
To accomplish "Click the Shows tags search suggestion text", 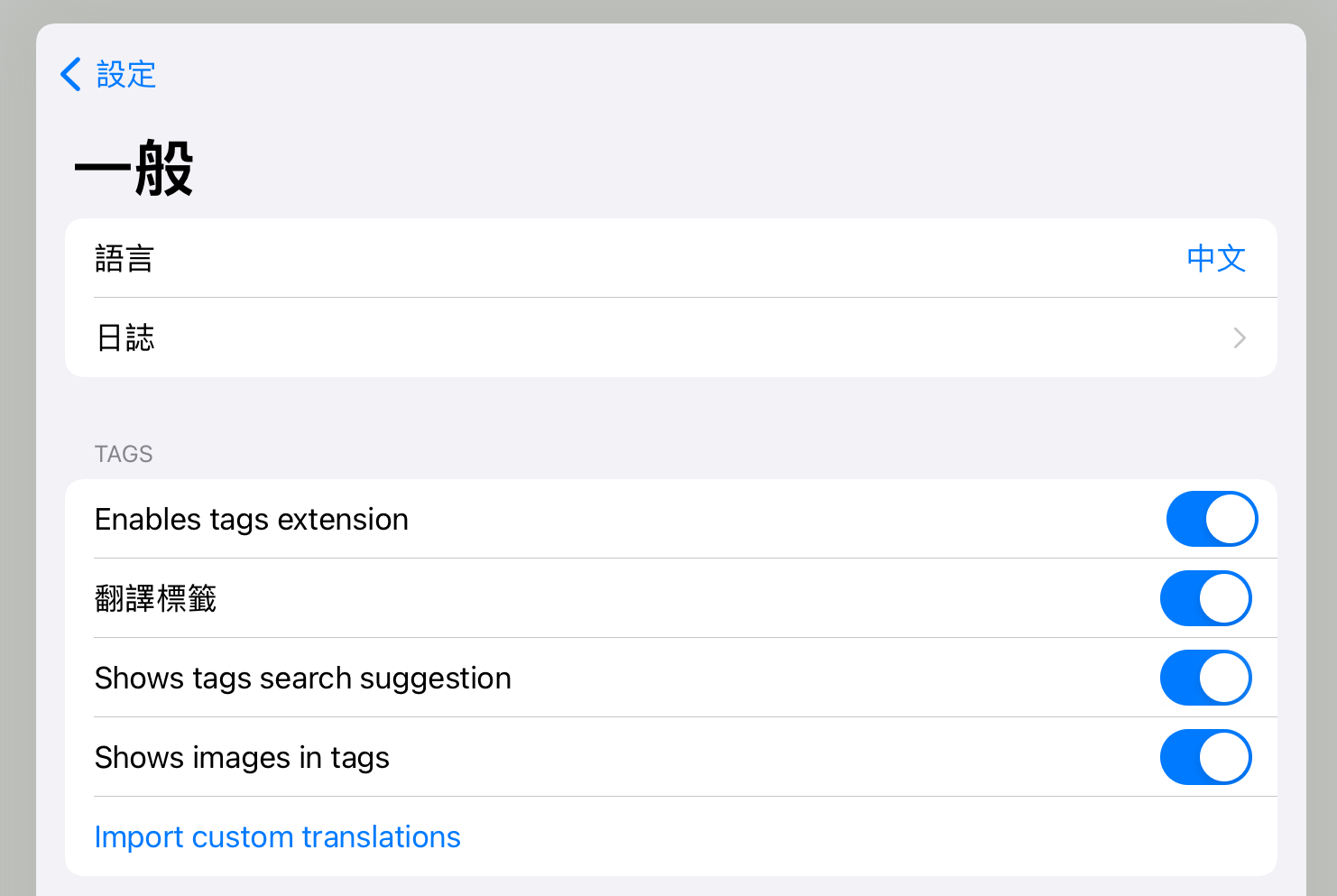I will [x=303, y=679].
